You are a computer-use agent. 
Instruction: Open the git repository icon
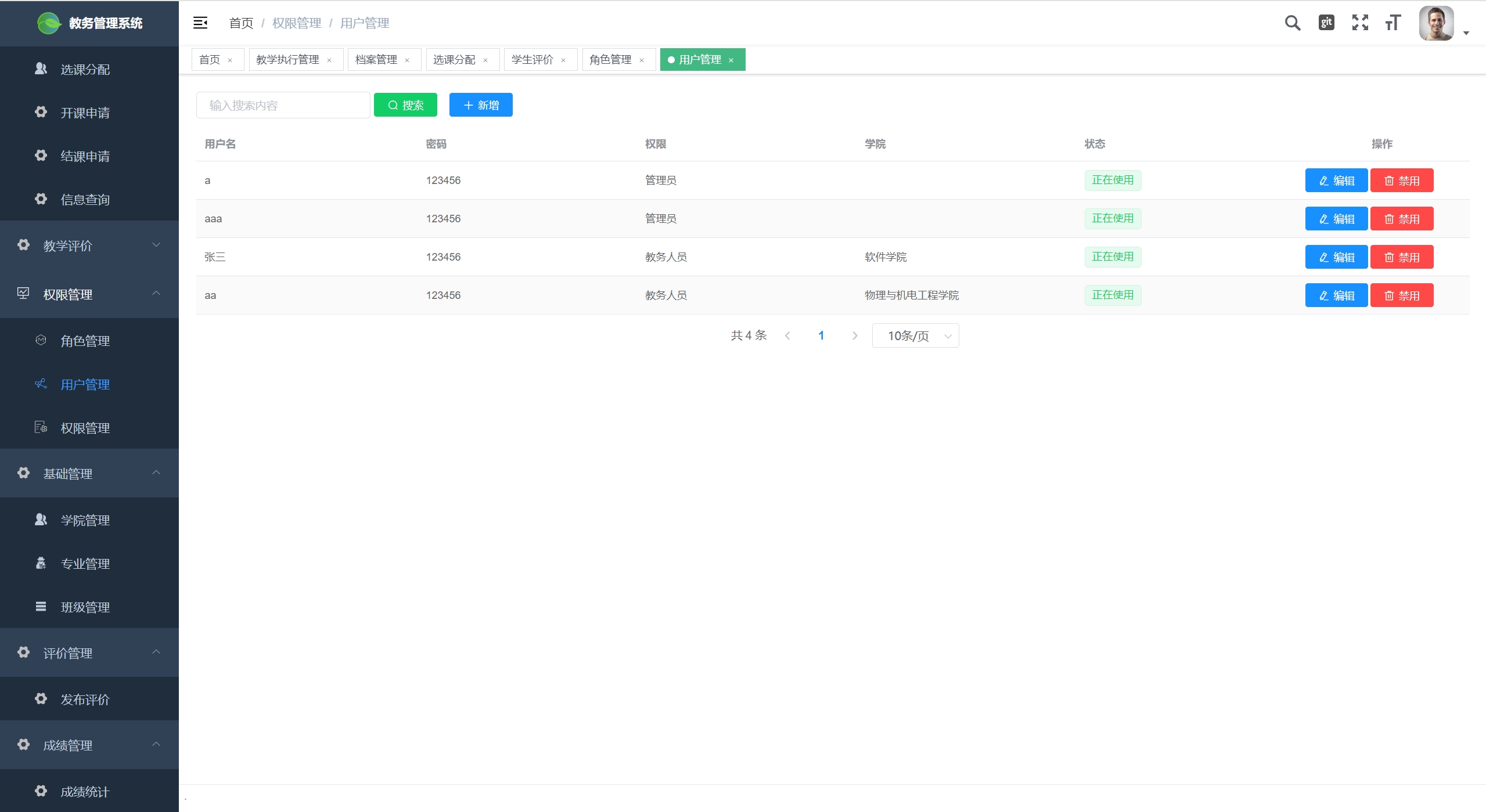[x=1326, y=23]
